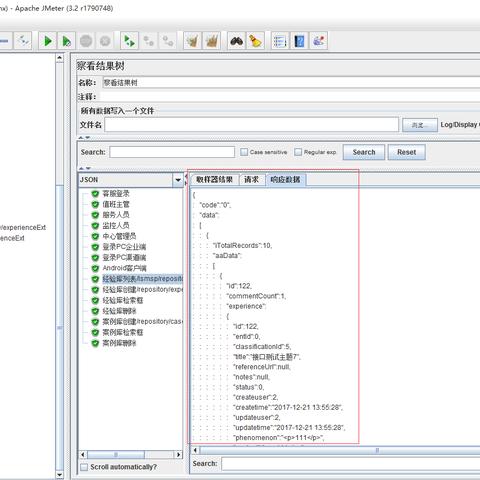480x480 pixels.
Task: Click the last toolbar icon after Help
Action: (x=318, y=41)
